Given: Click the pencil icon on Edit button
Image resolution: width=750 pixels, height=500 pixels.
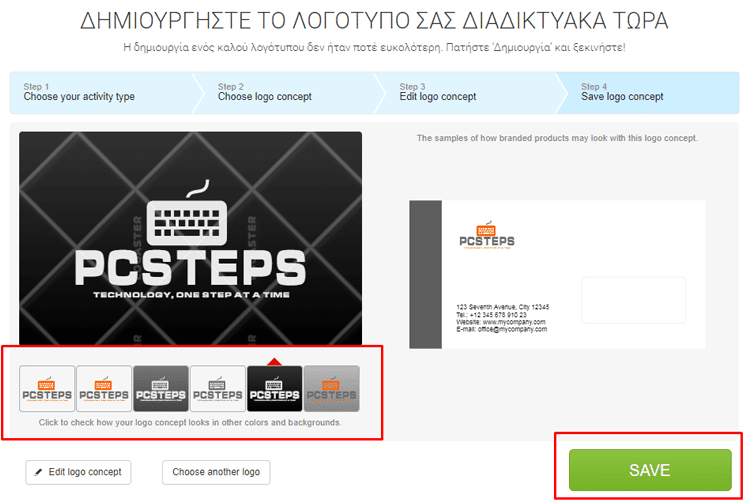Looking at the screenshot, I should (x=38, y=472).
